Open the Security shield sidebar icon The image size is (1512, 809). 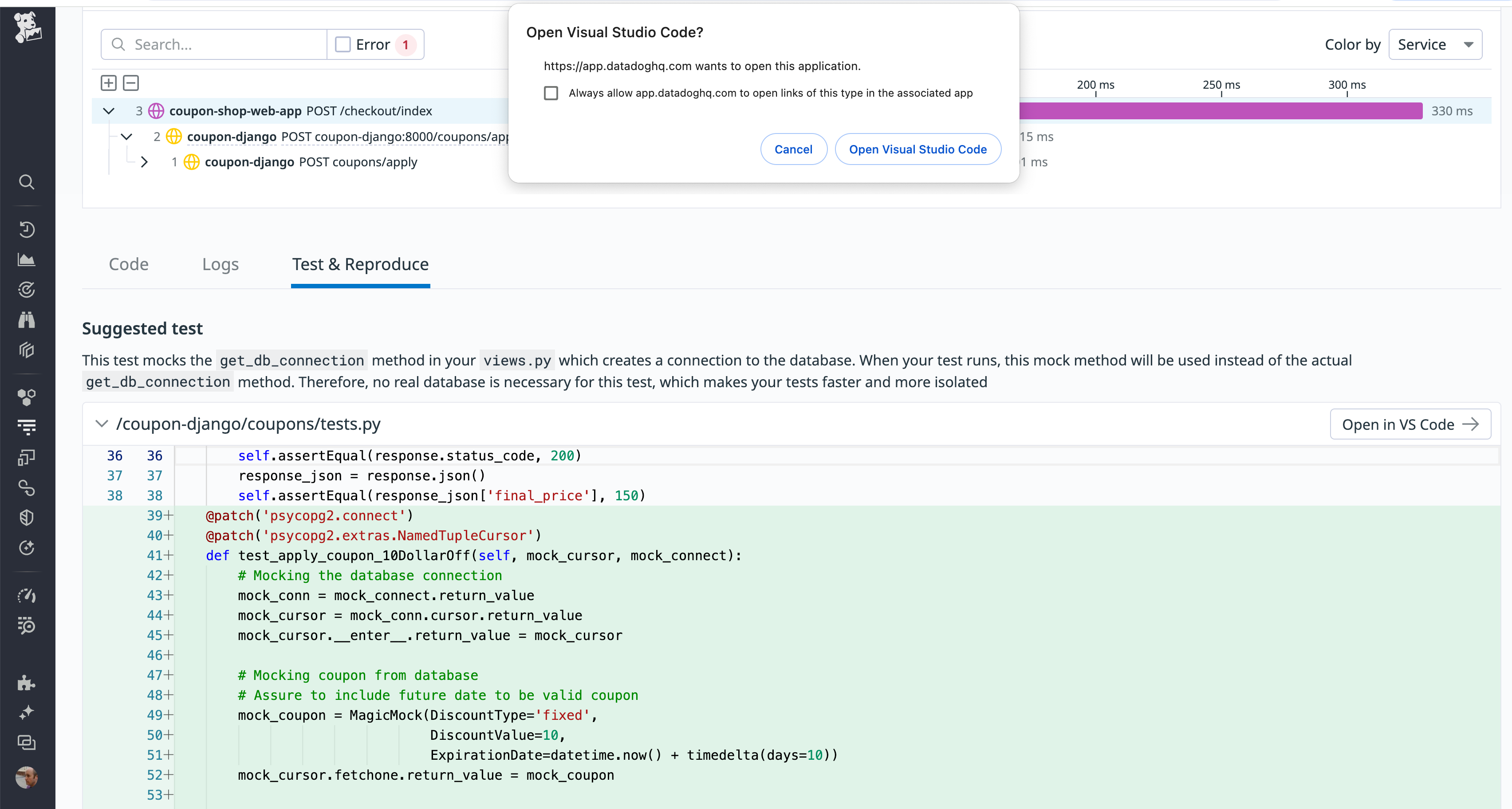[27, 518]
